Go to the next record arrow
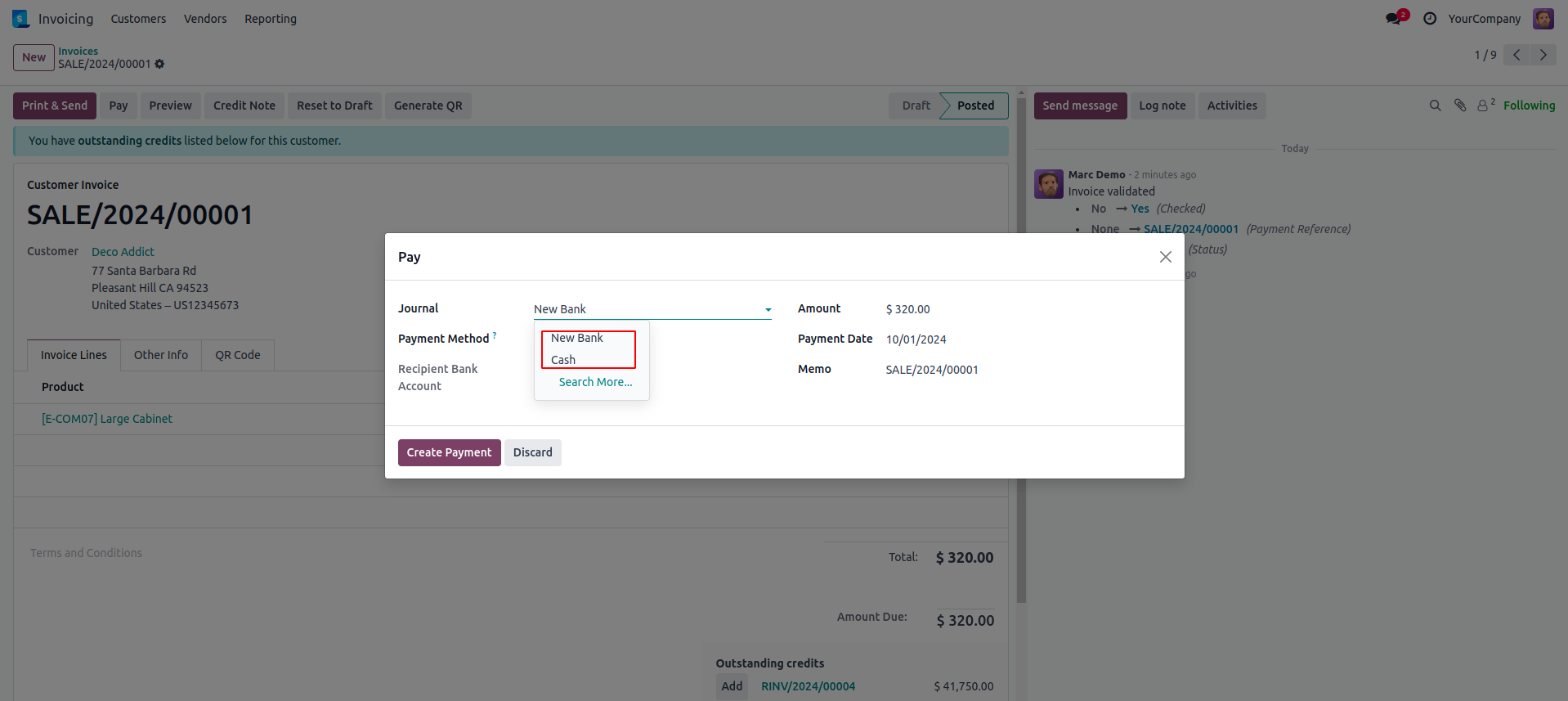Screen dimensions: 1568x701 coord(1543,55)
